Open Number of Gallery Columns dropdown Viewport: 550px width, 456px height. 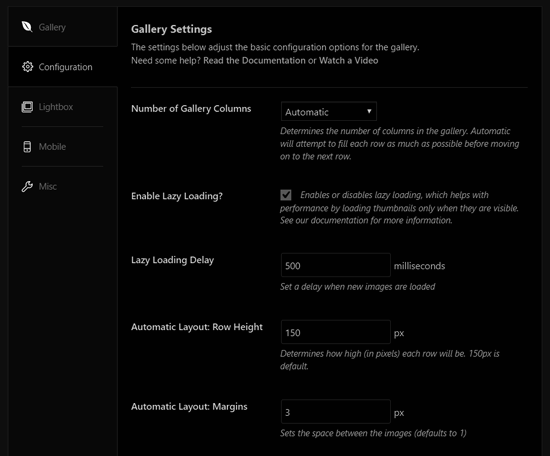[329, 112]
